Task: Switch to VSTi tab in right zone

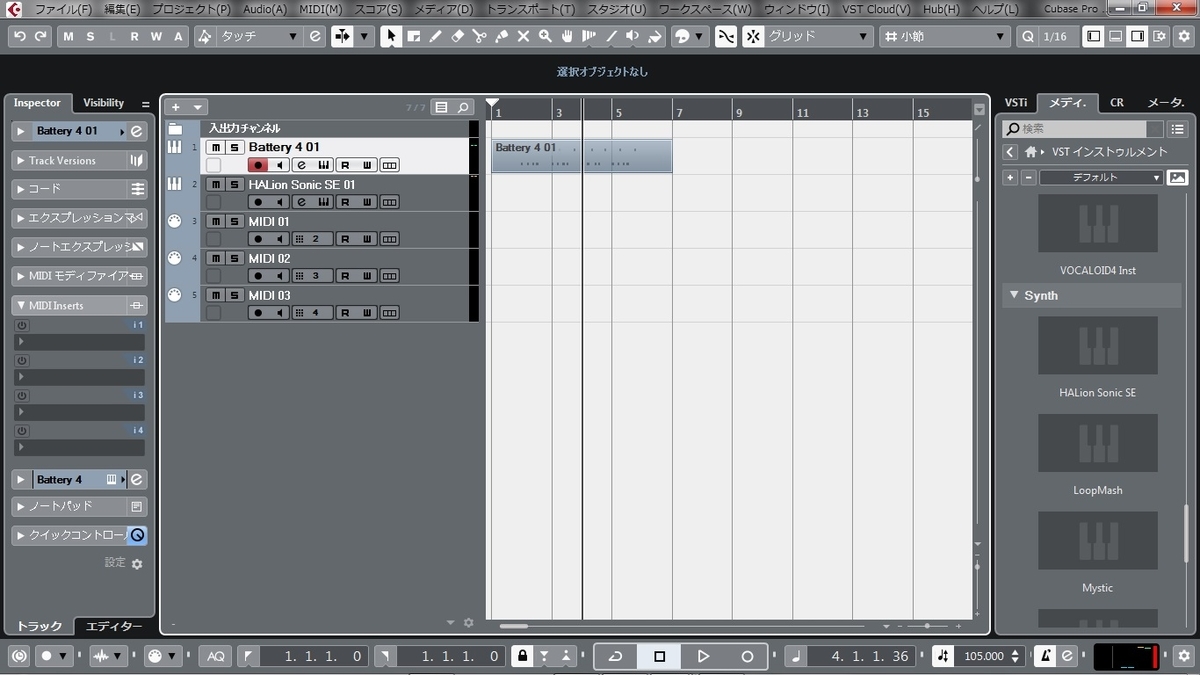Action: click(x=1016, y=102)
